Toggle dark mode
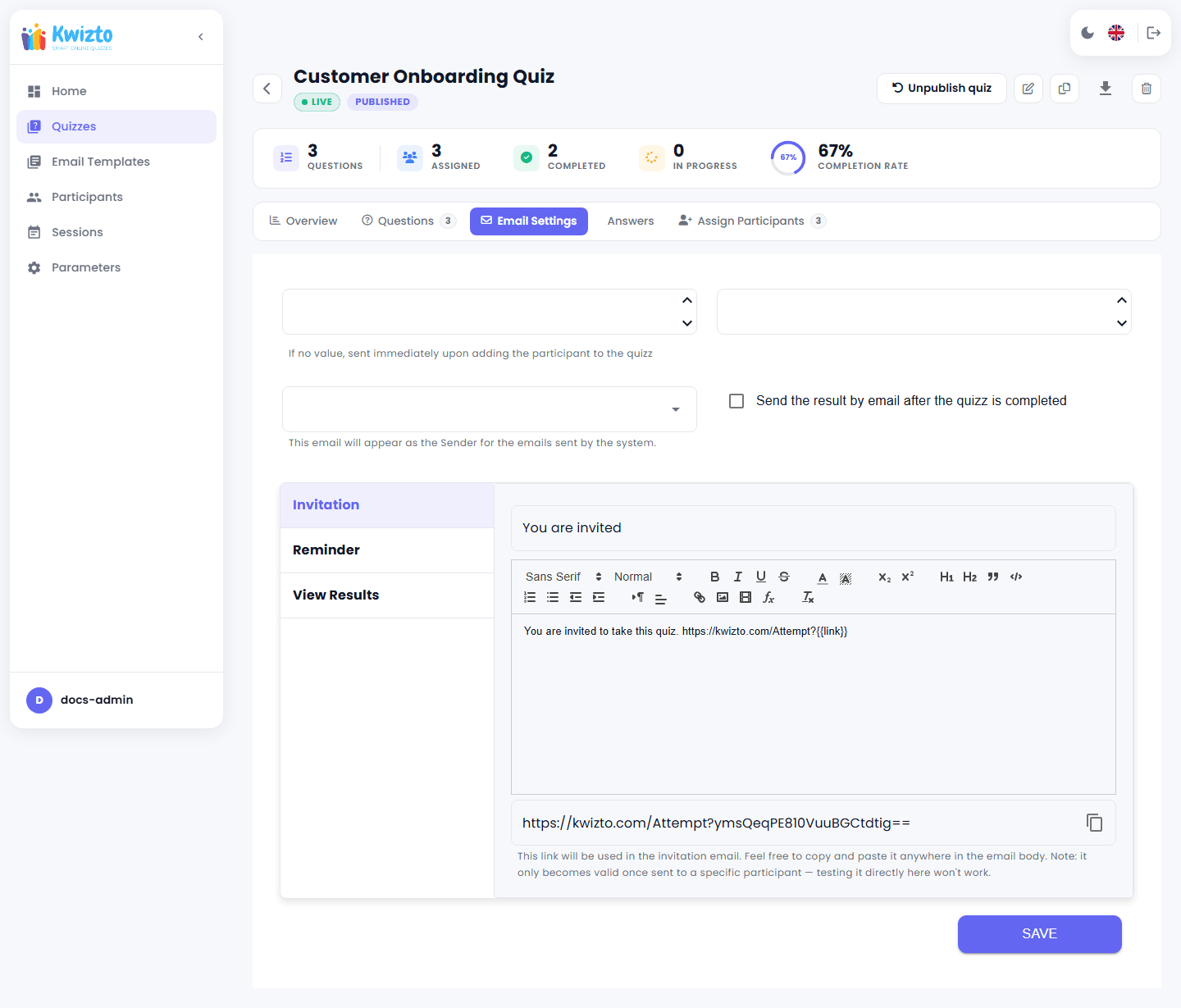 [1088, 33]
